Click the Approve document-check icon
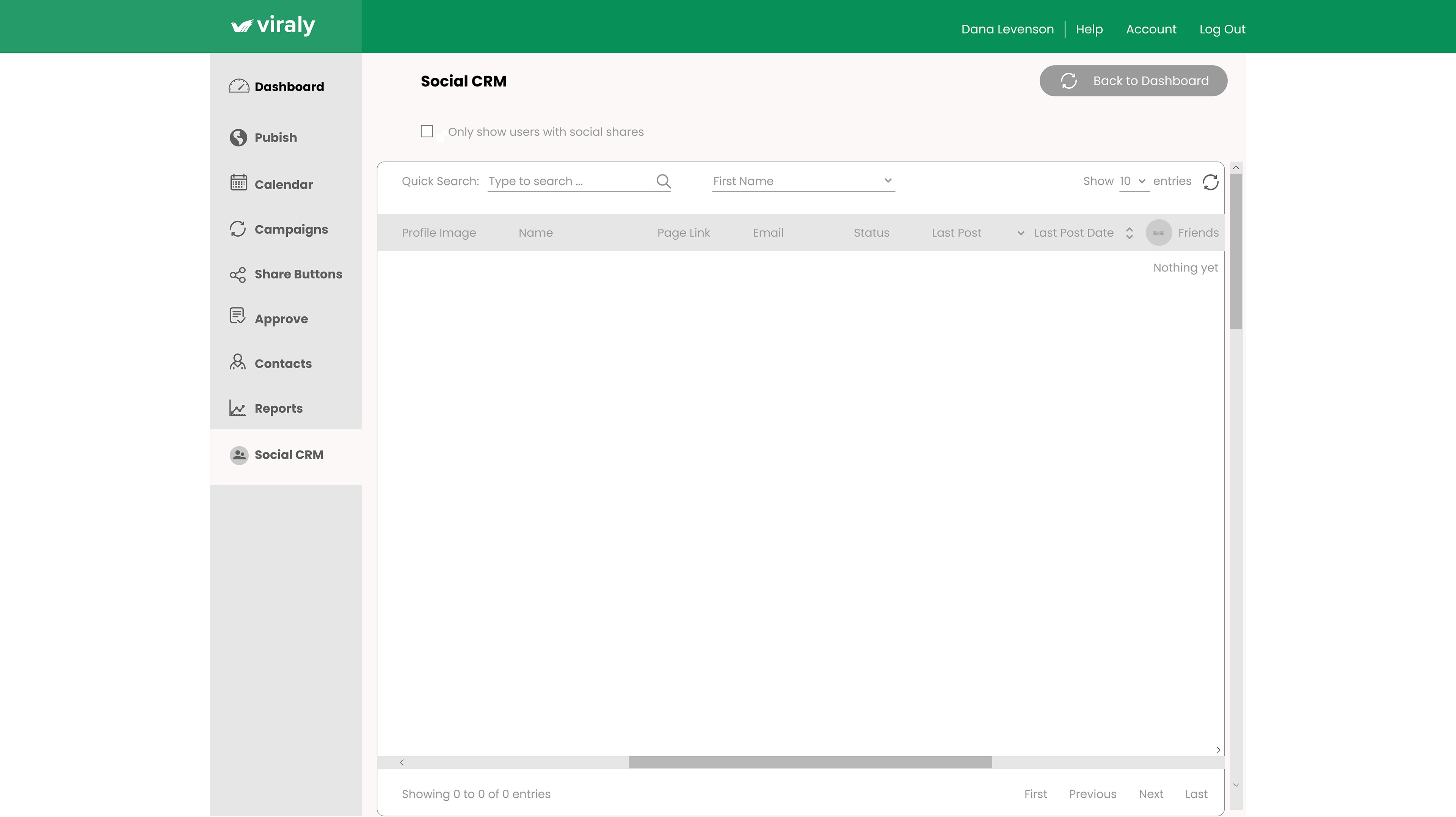 [238, 316]
